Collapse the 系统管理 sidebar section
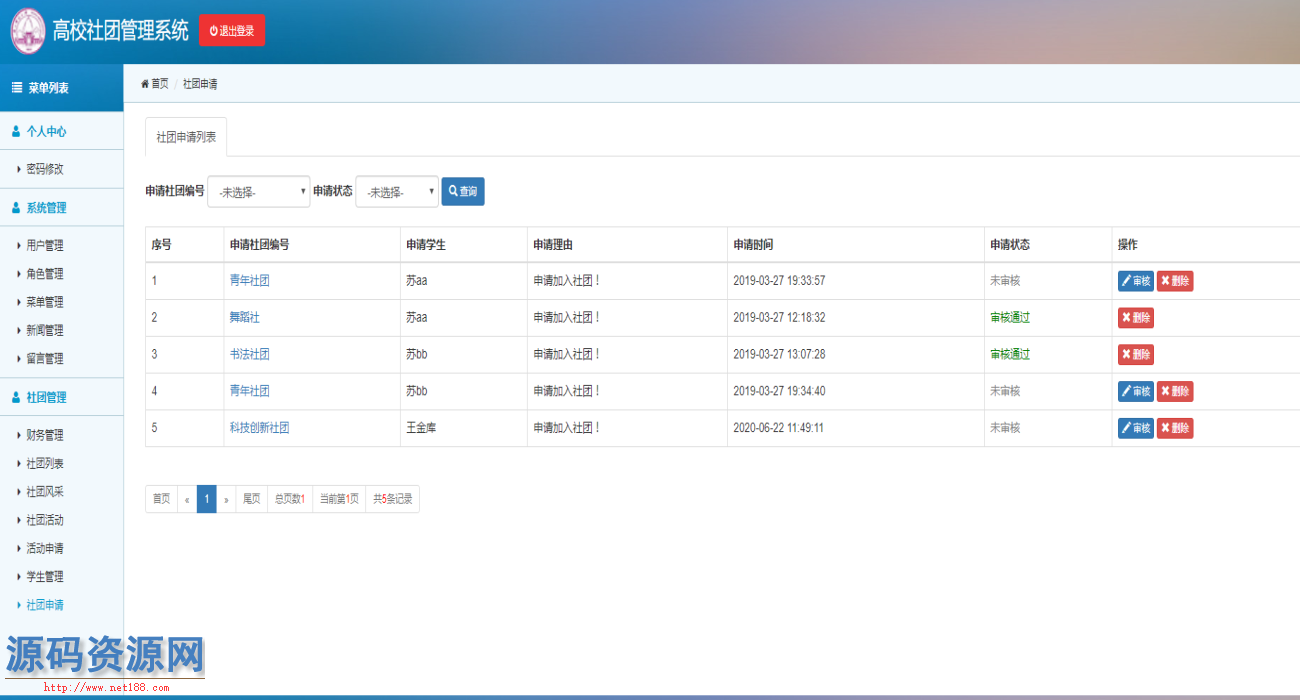Screen dimensions: 1300x700 pyautogui.click(x=46, y=208)
